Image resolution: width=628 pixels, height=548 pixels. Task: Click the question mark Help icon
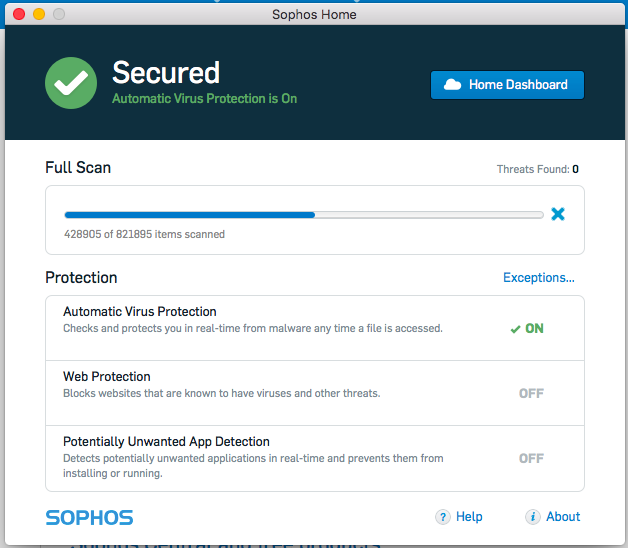tap(443, 517)
